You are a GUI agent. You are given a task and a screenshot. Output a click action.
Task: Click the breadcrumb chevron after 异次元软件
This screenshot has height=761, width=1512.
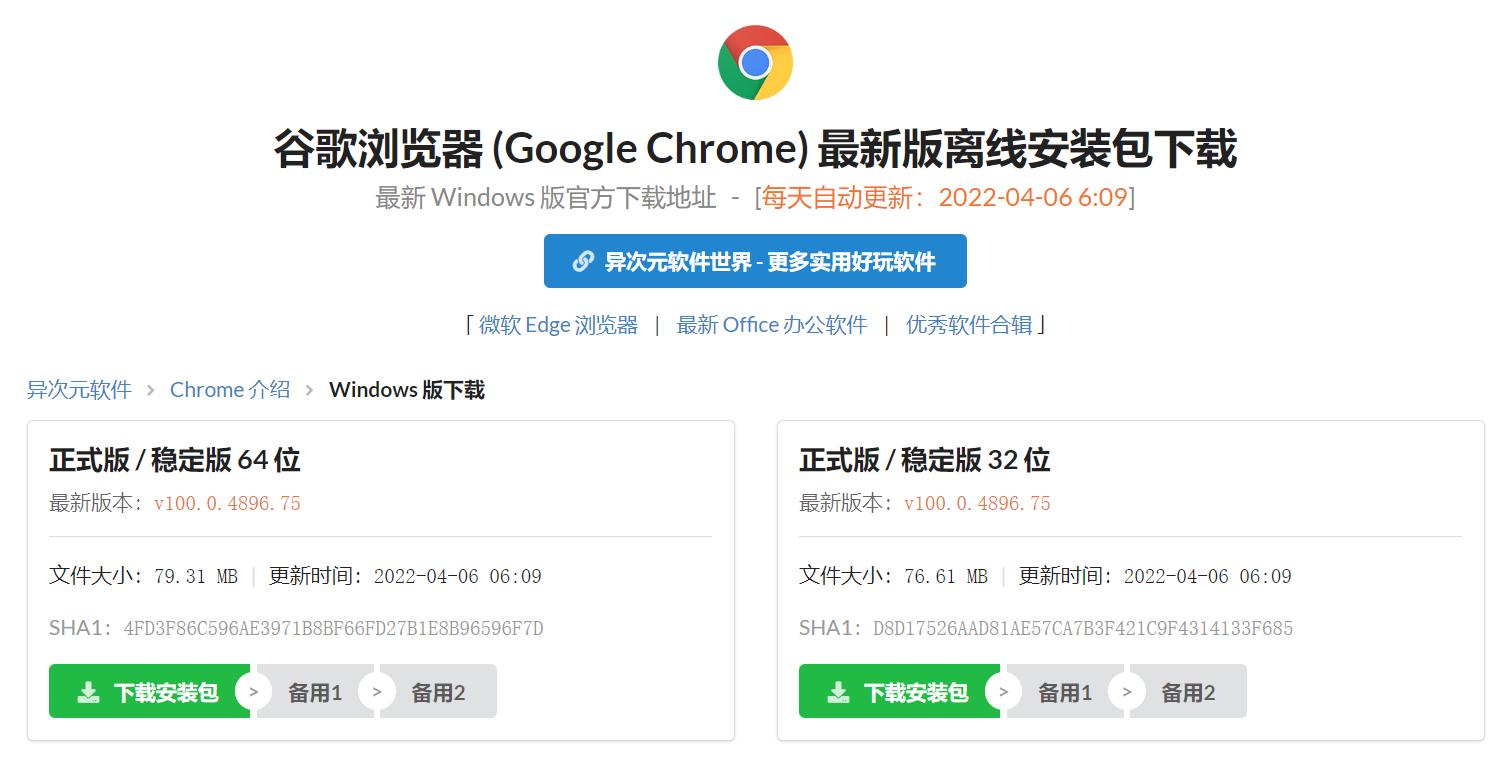click(x=151, y=390)
